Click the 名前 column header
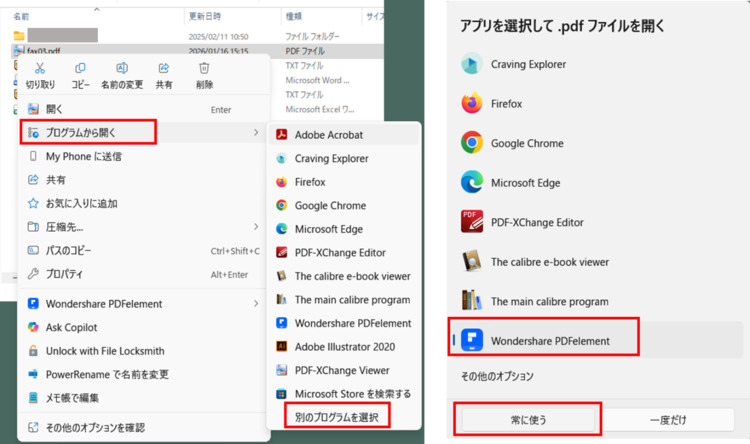 21,16
